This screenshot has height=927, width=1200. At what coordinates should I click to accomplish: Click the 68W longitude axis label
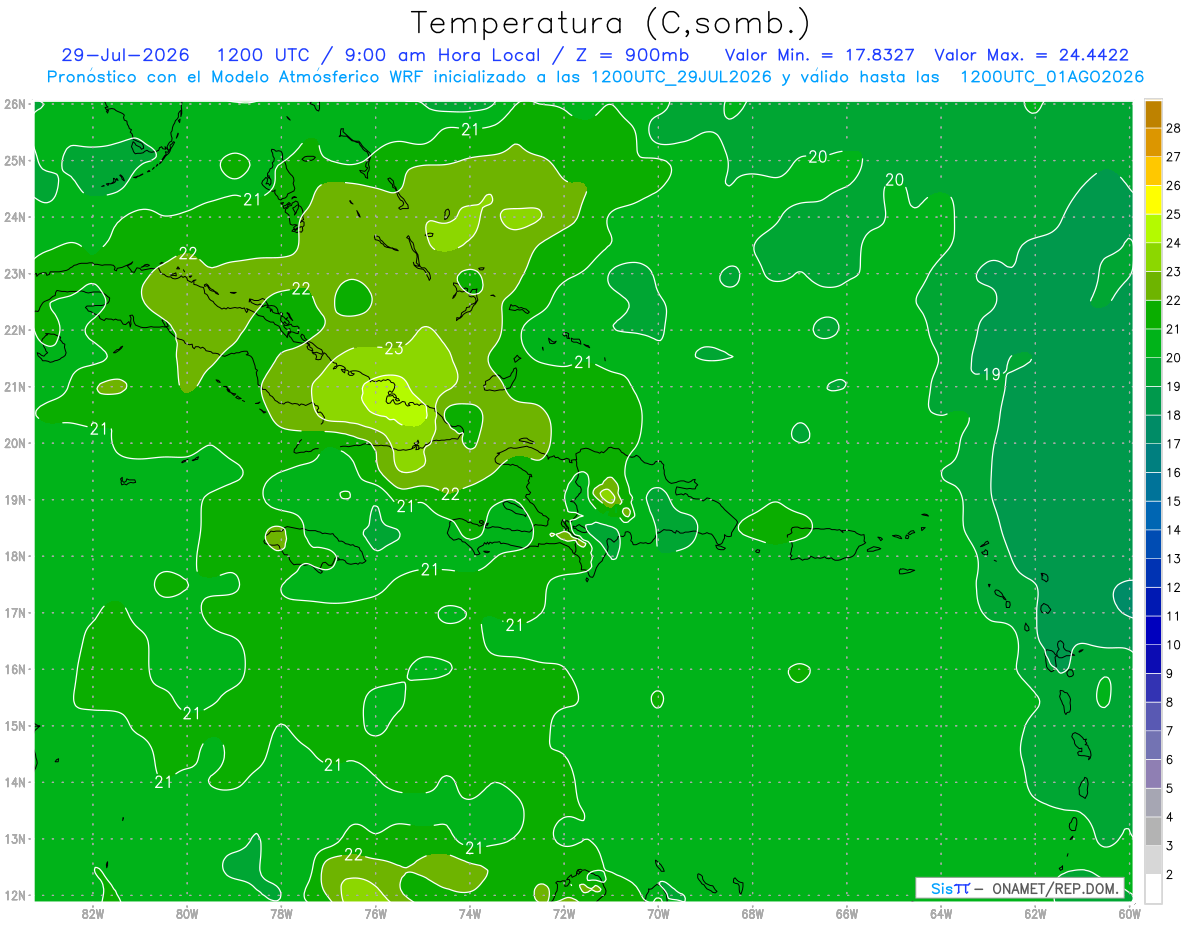coord(753,913)
